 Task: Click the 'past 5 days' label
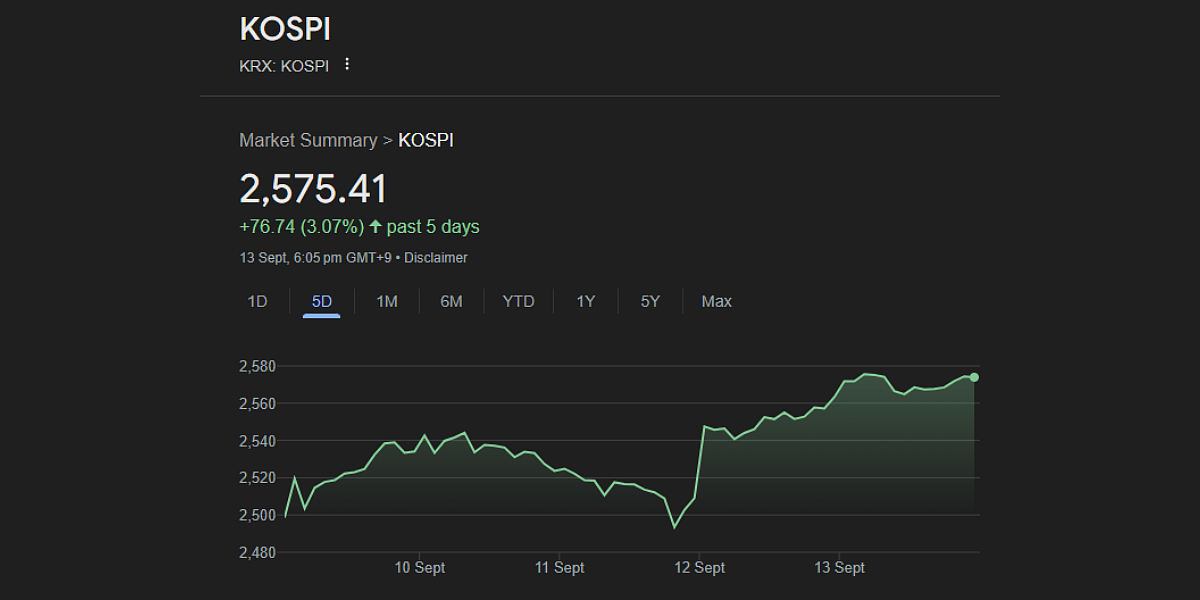(433, 227)
